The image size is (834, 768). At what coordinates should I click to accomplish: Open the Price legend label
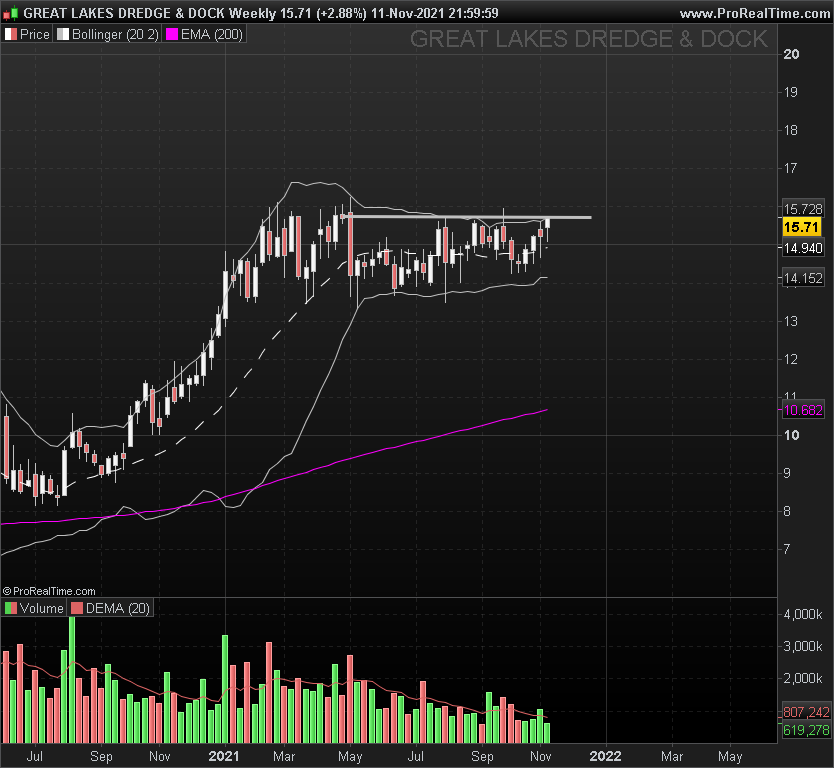35,35
